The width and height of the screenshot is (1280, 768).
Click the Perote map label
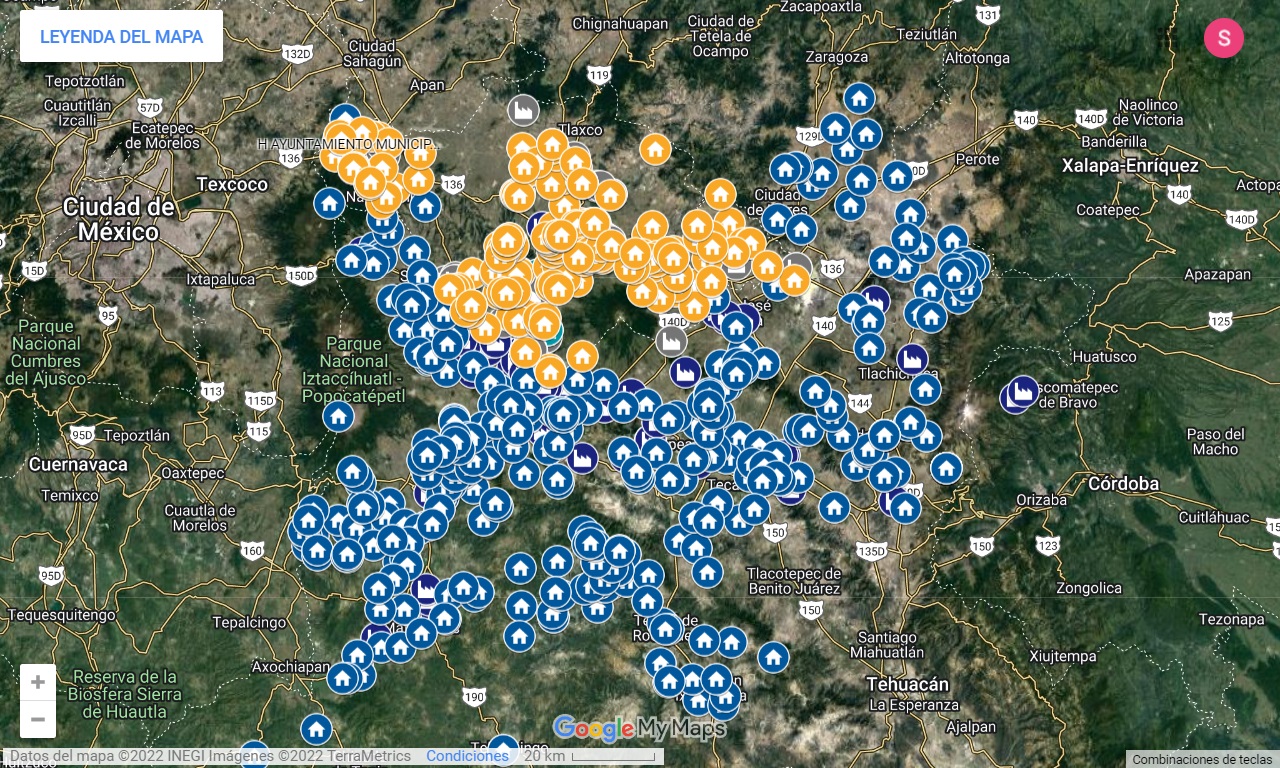977,159
